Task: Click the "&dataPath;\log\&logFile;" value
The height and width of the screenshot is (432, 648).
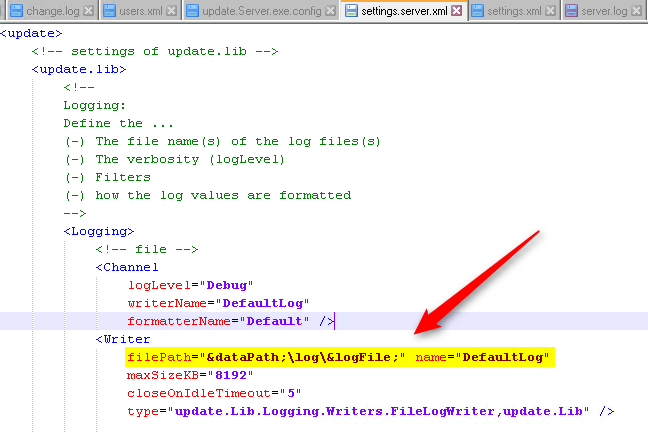Action: pos(302,357)
